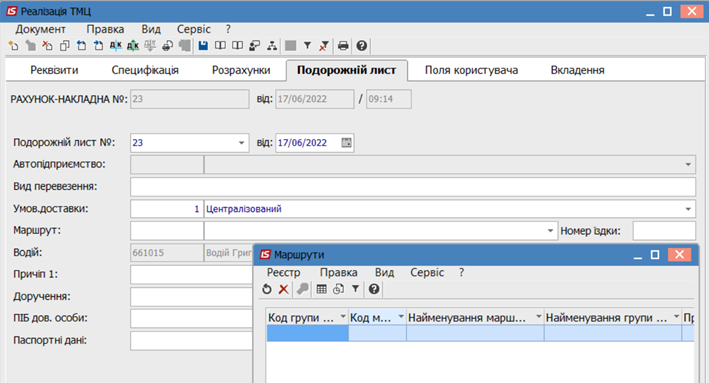Open the Правка menu in Маршрути window
The height and width of the screenshot is (383, 709).
(338, 273)
